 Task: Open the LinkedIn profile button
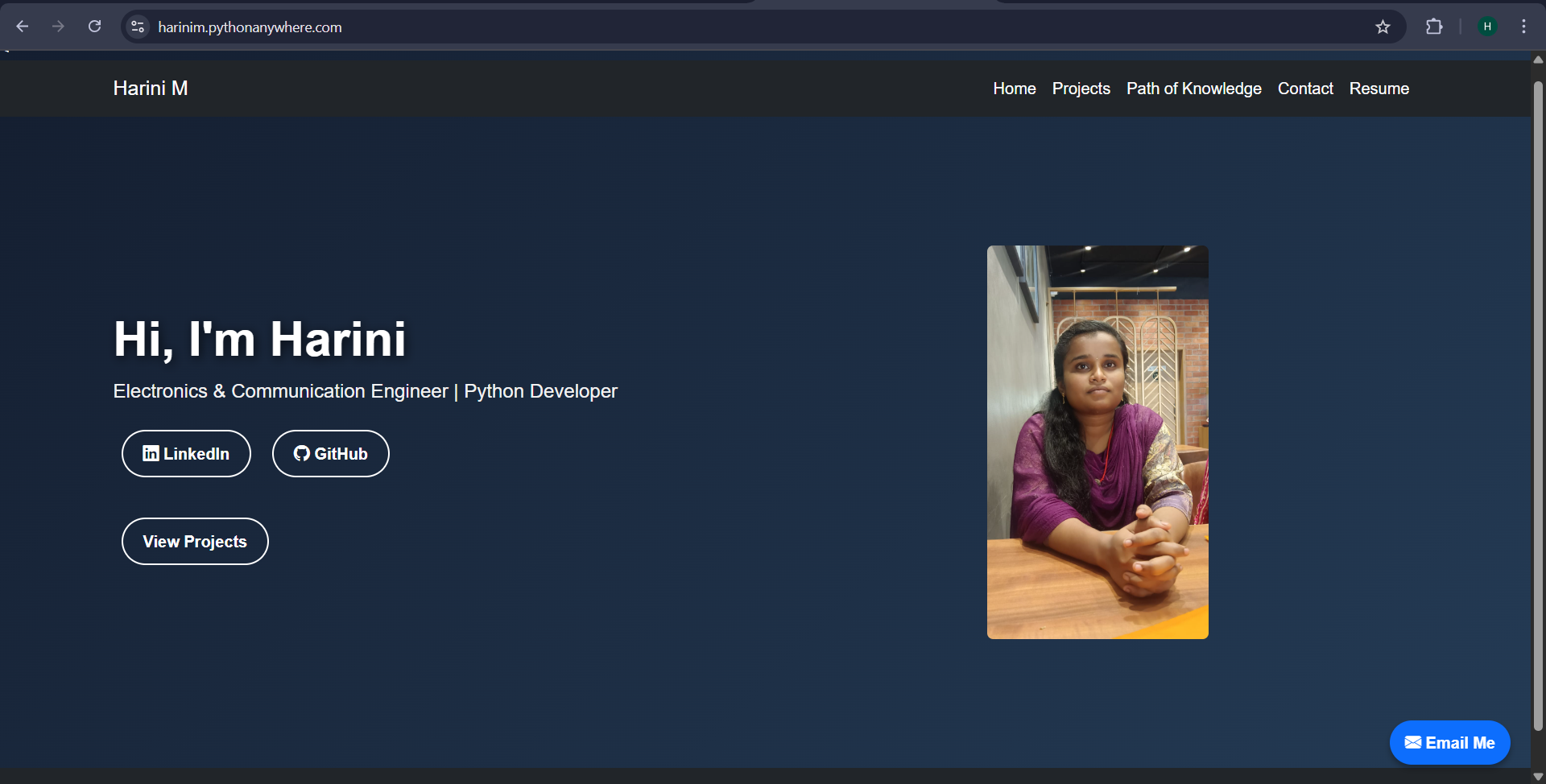click(x=186, y=454)
